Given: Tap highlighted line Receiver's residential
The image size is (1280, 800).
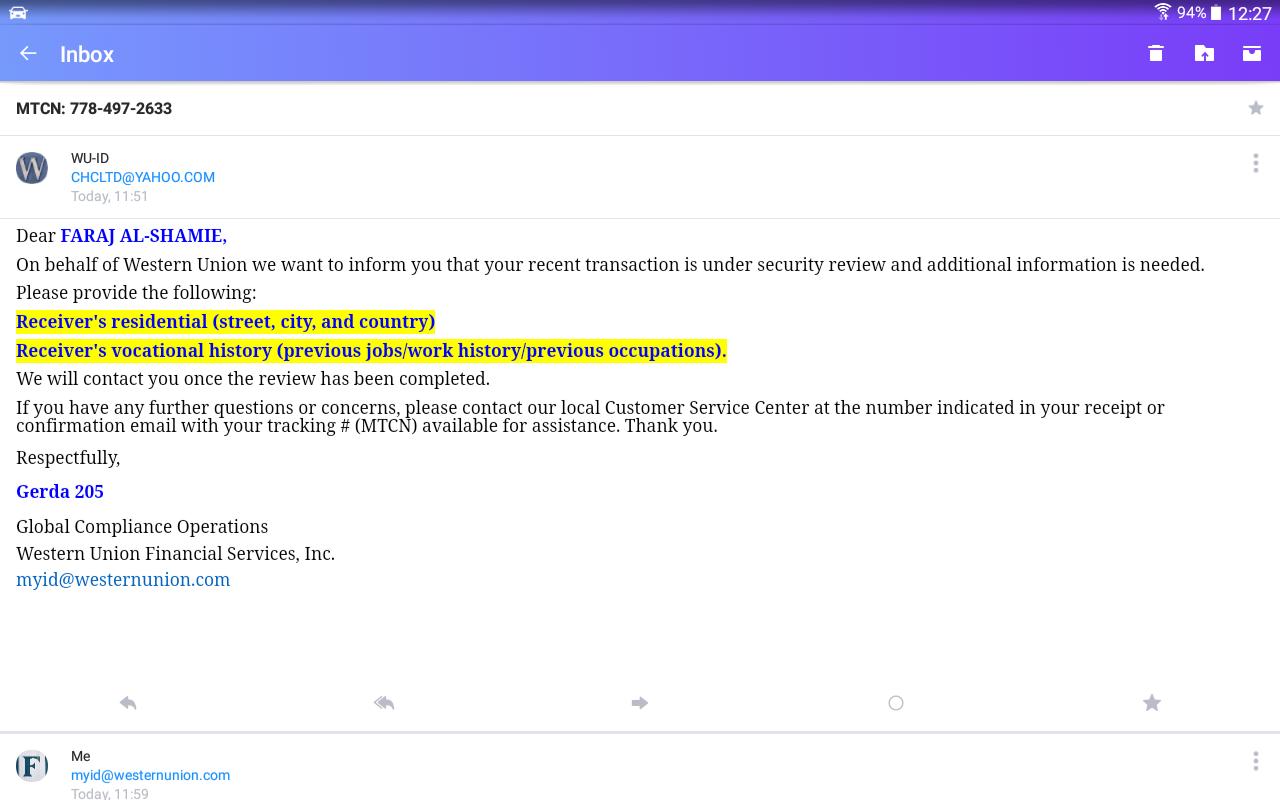Looking at the screenshot, I should [225, 321].
